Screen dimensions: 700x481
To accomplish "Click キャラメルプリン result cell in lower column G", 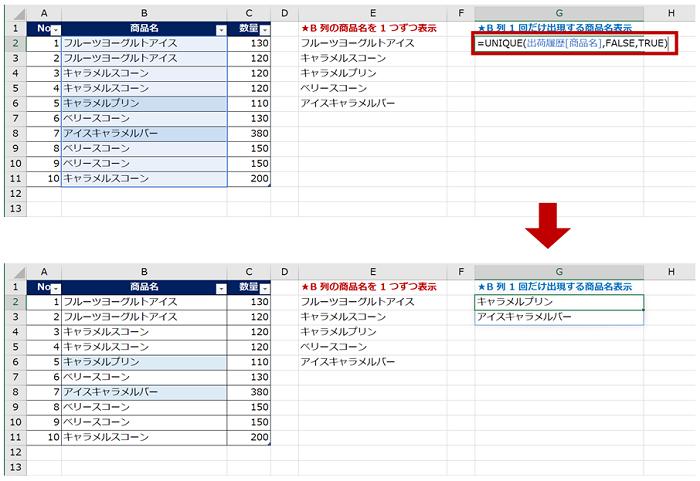I will coord(559,302).
